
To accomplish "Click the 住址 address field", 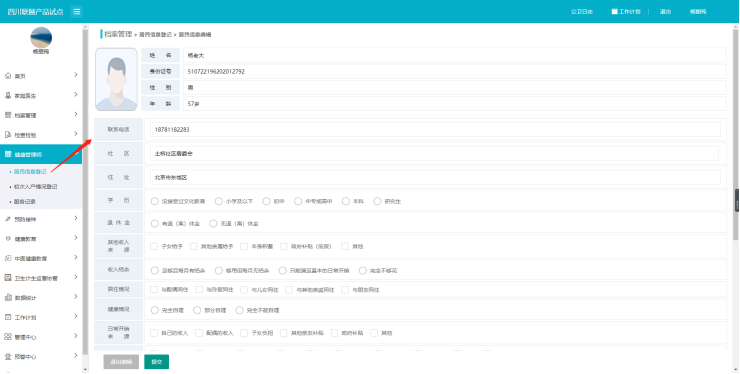I will (x=435, y=178).
